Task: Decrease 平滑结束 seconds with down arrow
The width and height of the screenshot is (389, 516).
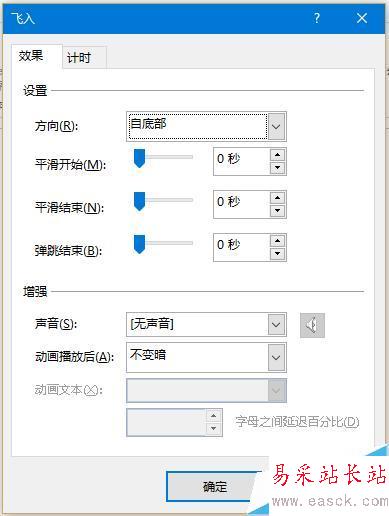Action: (x=277, y=211)
